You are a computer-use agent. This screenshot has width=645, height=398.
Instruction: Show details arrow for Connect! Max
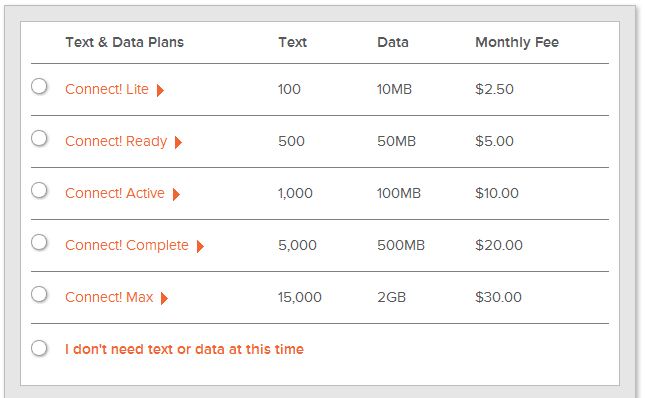click(164, 298)
